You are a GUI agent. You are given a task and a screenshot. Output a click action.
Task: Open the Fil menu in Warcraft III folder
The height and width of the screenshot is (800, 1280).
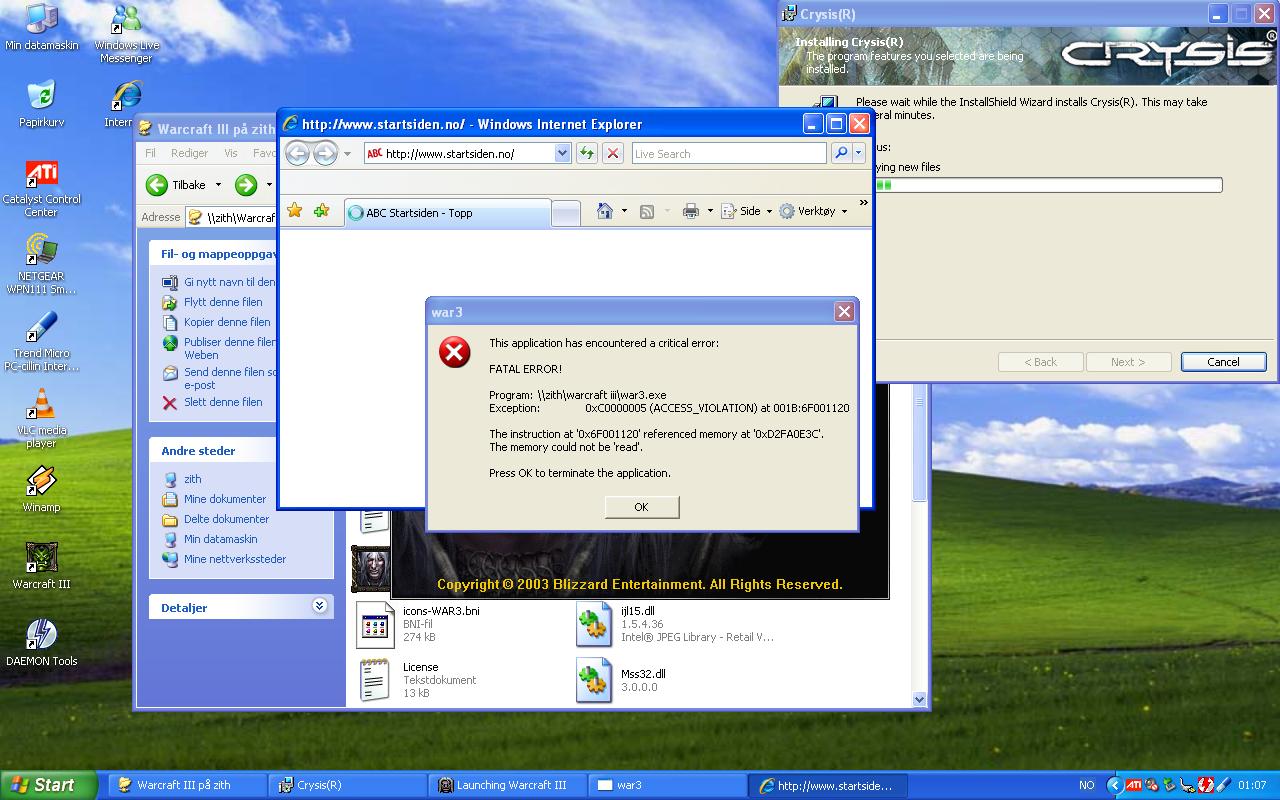click(x=151, y=153)
